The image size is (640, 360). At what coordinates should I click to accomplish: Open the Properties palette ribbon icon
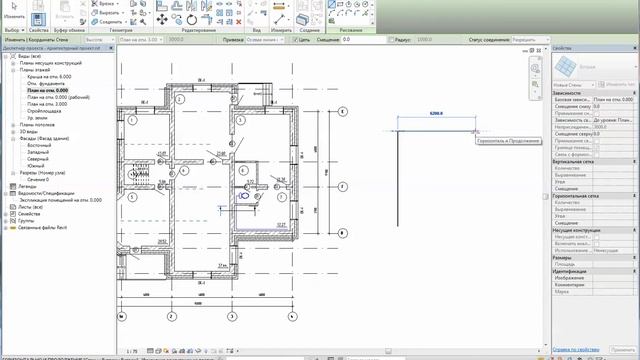pos(39,20)
